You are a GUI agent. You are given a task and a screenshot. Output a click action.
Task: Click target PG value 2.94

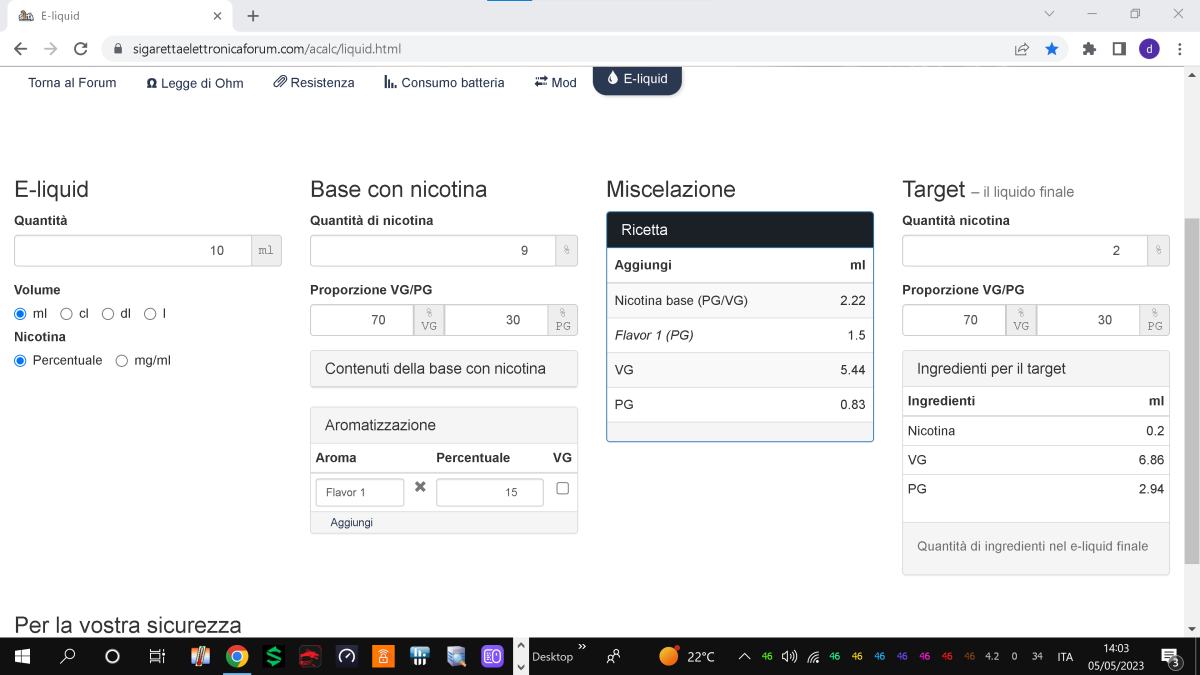(1151, 489)
